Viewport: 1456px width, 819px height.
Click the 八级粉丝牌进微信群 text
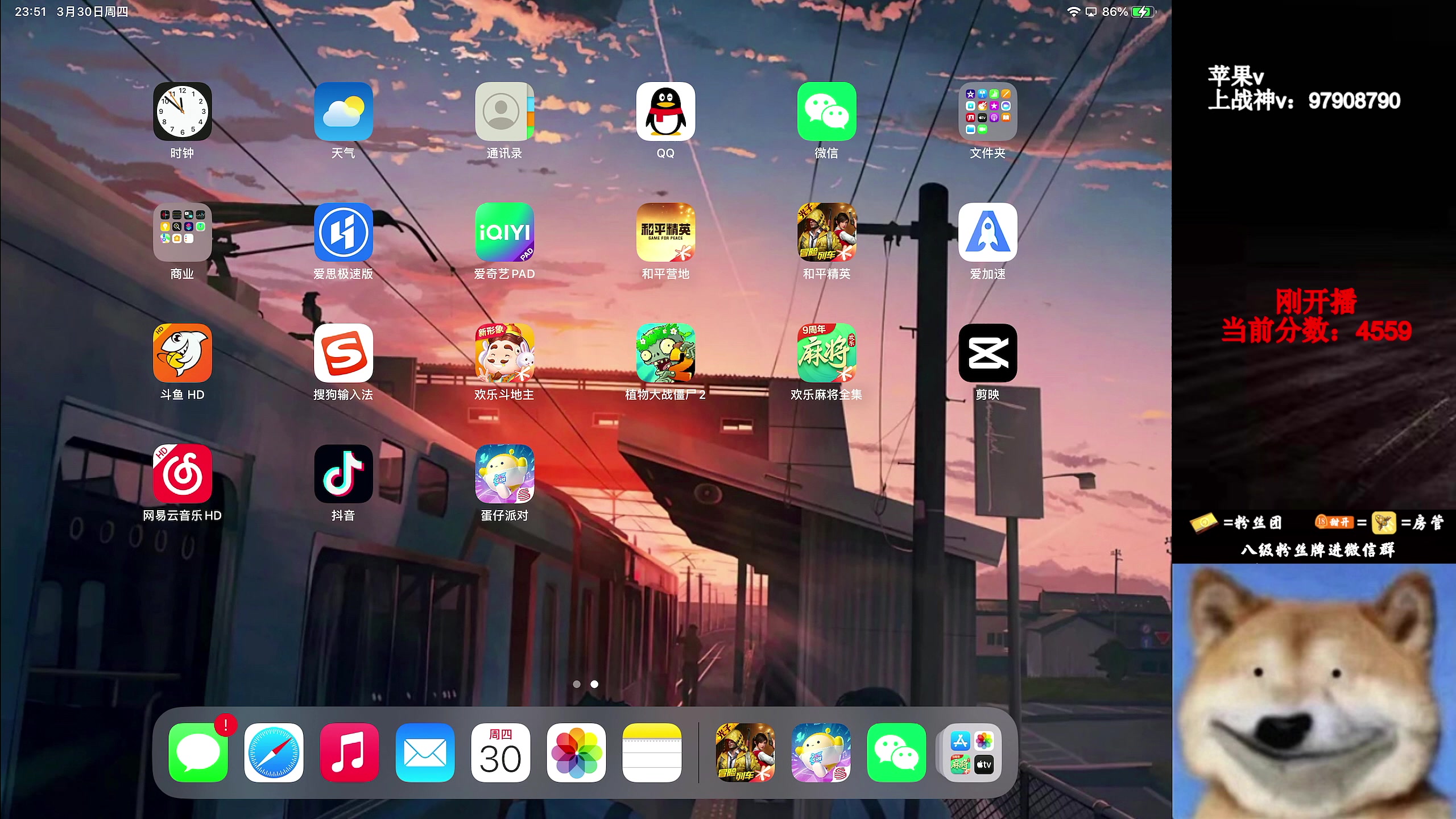click(1318, 550)
